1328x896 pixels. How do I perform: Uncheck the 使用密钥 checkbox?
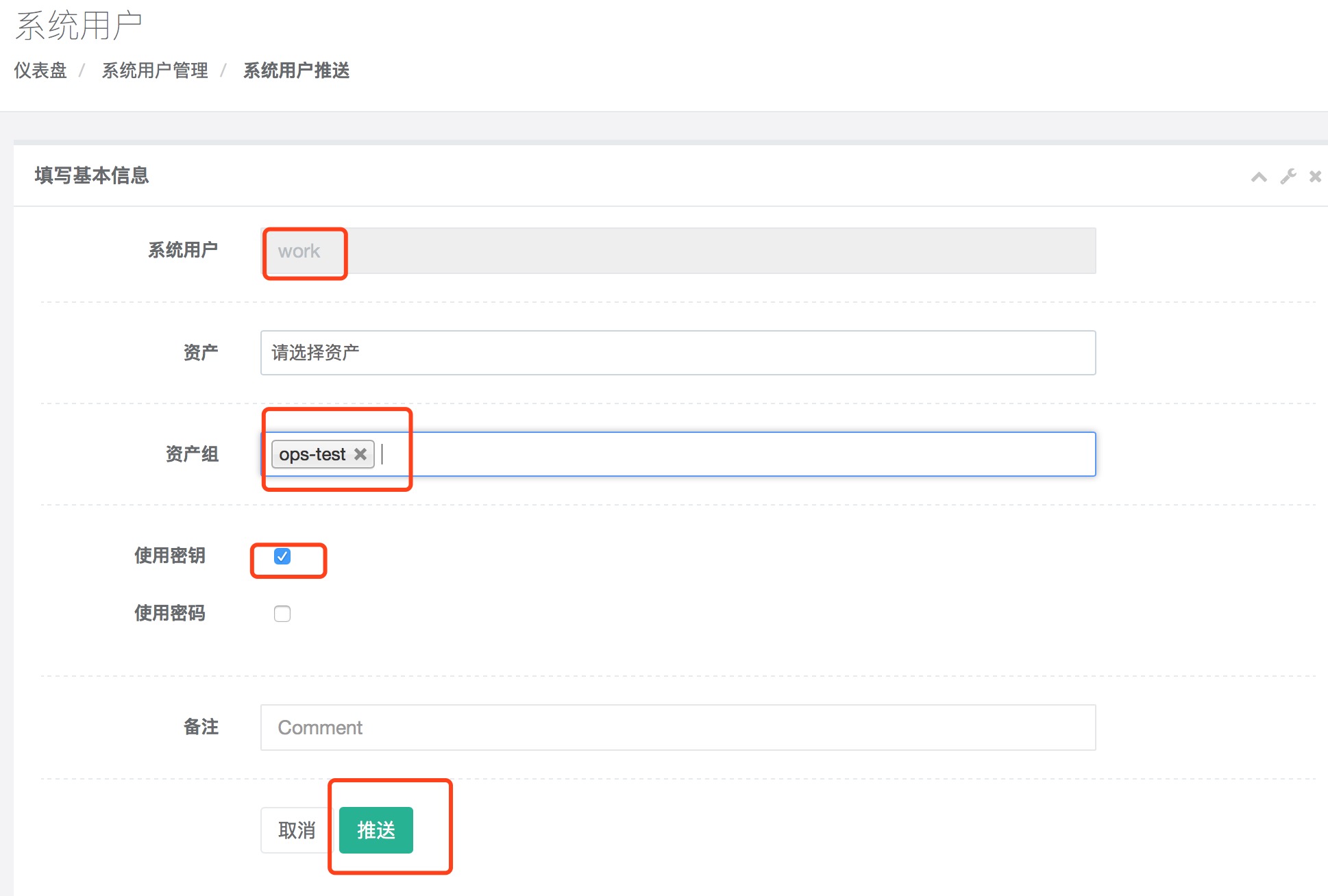tap(282, 556)
